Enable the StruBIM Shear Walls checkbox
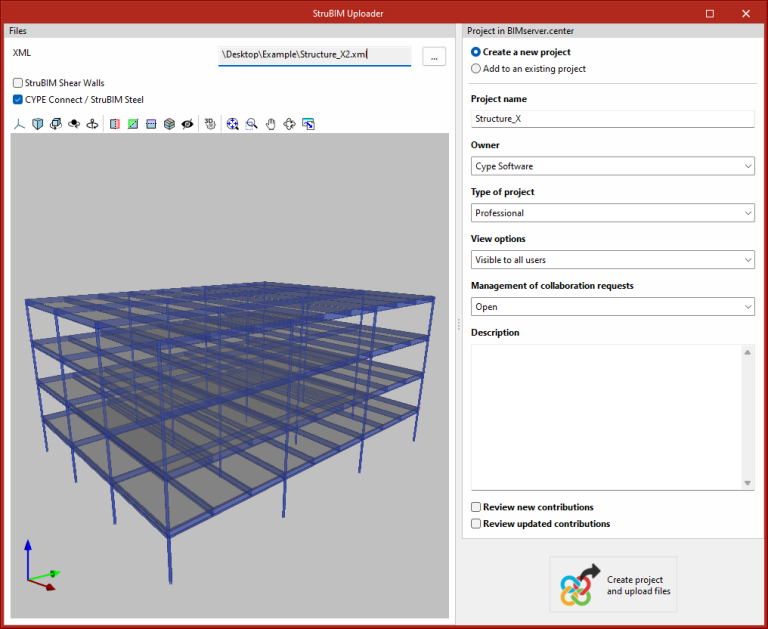768x629 pixels. pyautogui.click(x=18, y=83)
